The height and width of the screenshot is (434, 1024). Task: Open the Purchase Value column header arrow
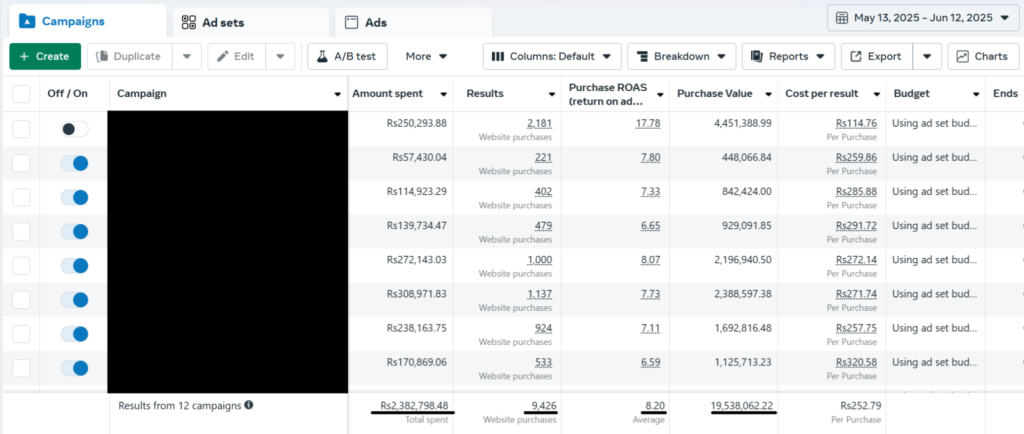769,95
